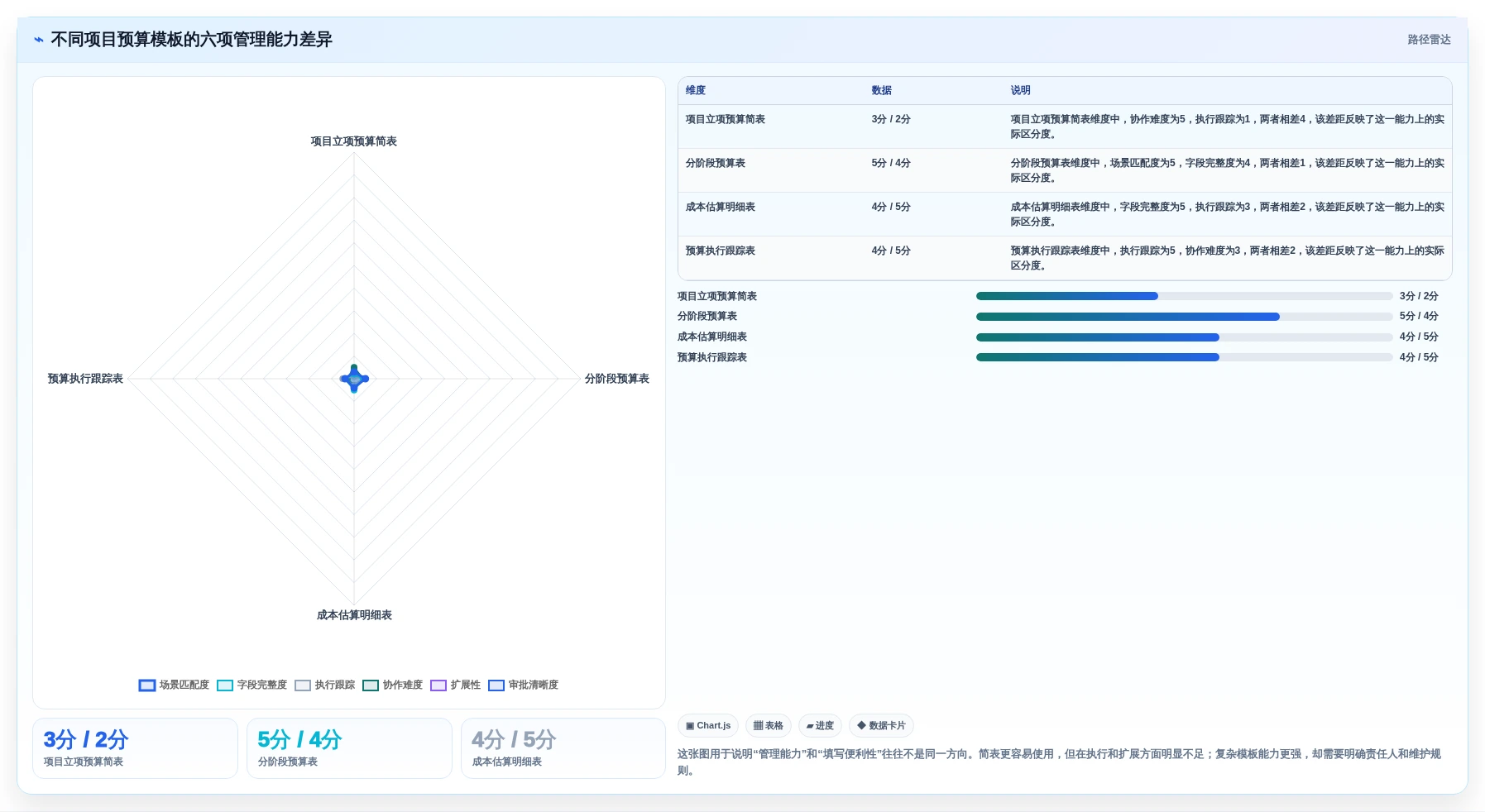Viewport: 1485px width, 812px height.
Task: Open the description mentioning 执行跟踪为5，协作难度为3
Action: click(1228, 258)
